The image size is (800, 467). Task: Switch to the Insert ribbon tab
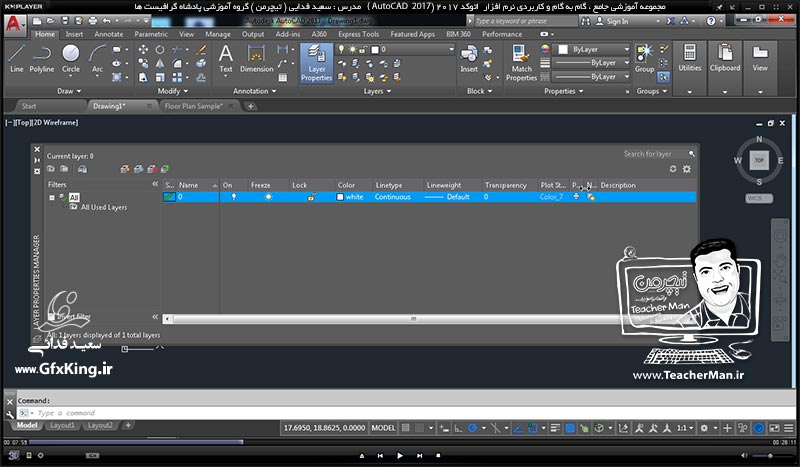(74, 34)
